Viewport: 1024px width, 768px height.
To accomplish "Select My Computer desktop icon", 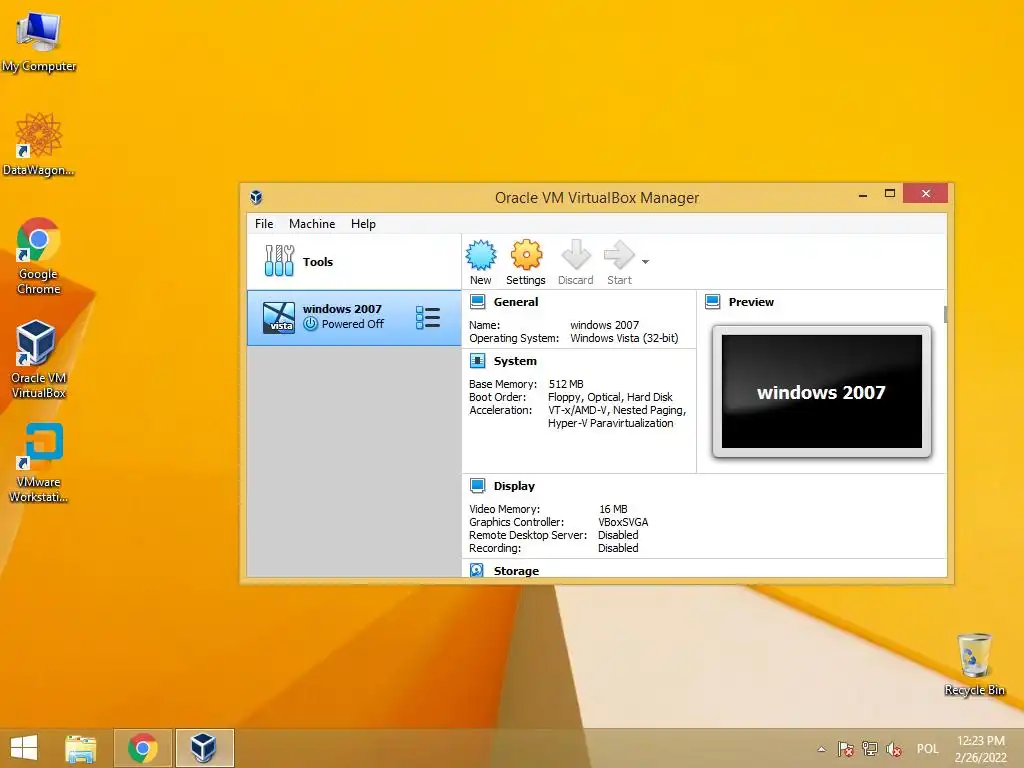I will click(x=39, y=42).
